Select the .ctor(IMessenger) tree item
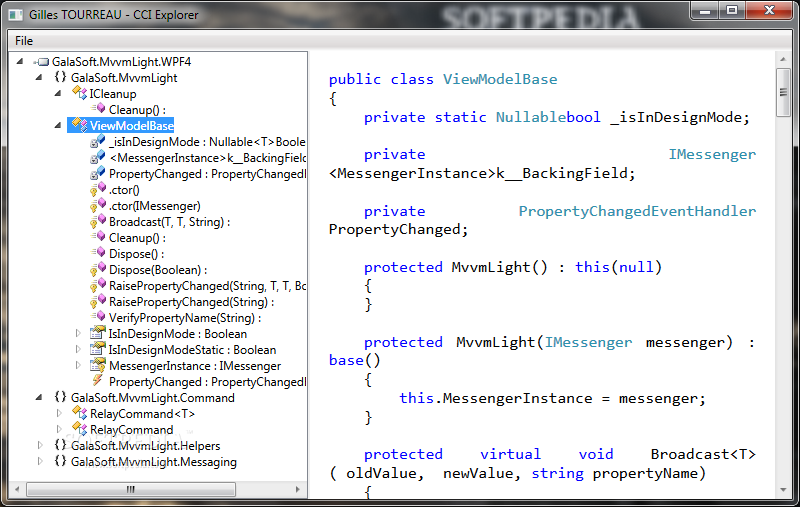The width and height of the screenshot is (800, 507). 155,206
